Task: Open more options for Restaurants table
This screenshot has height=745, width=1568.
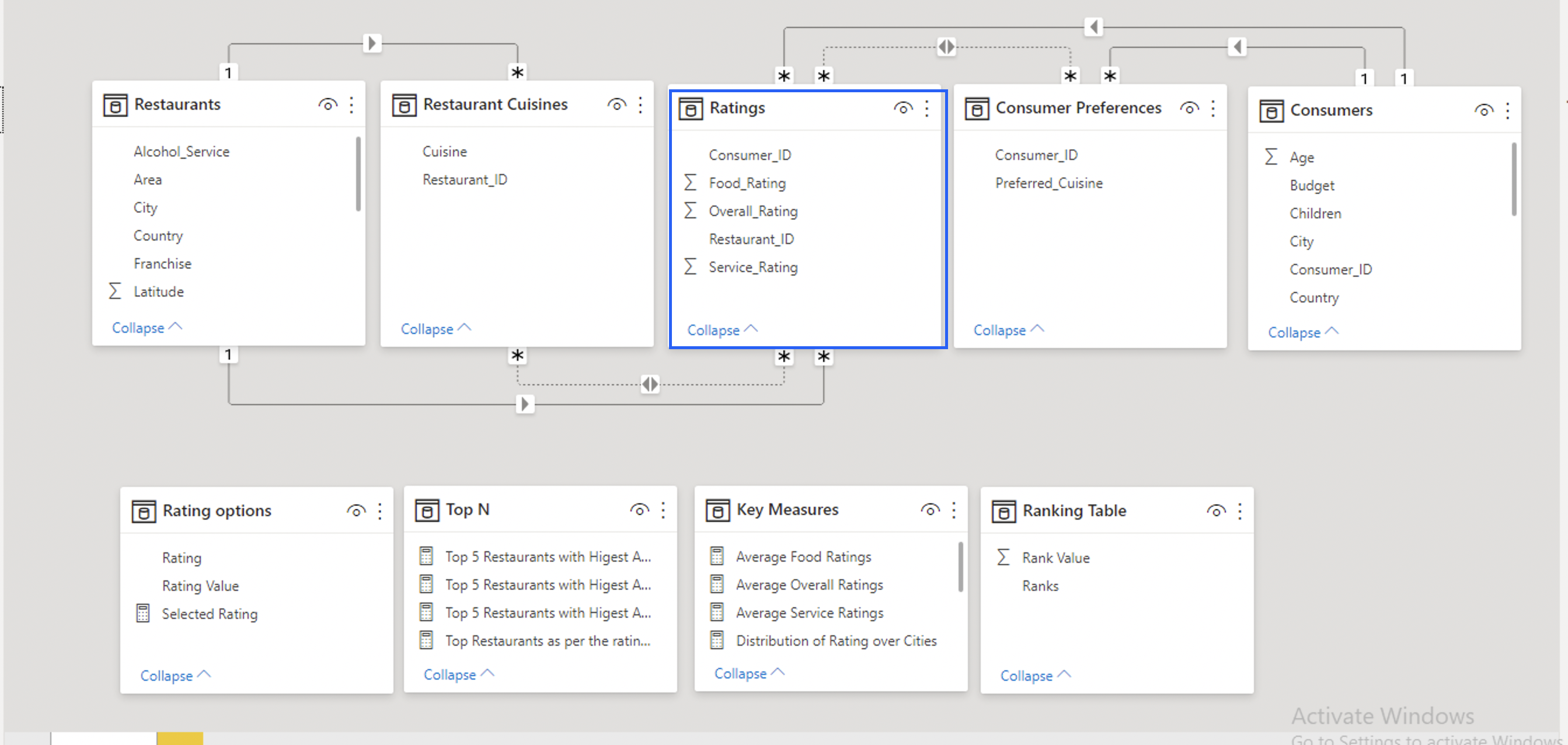Action: pyautogui.click(x=351, y=105)
